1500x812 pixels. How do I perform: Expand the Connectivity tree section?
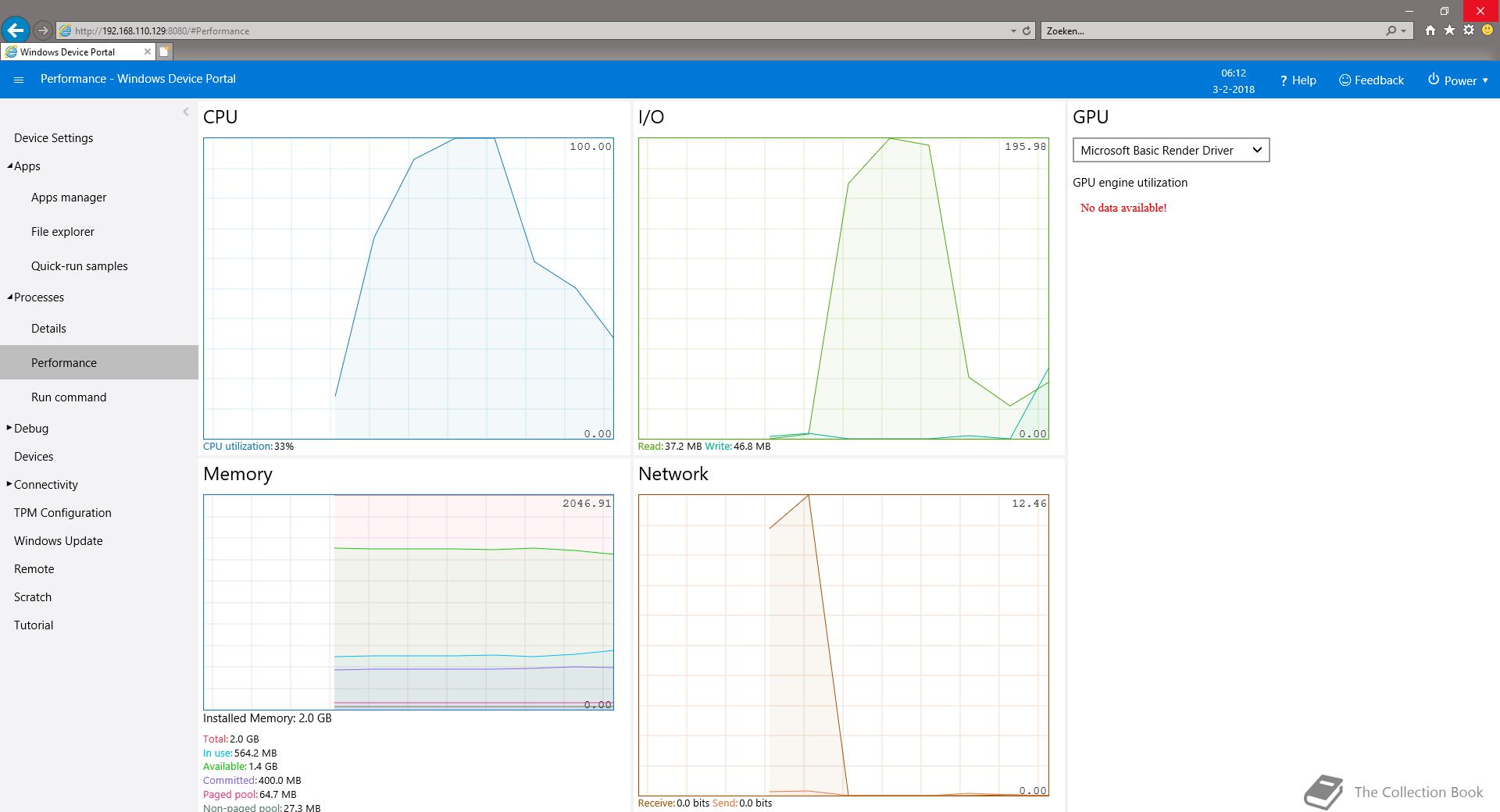click(9, 484)
